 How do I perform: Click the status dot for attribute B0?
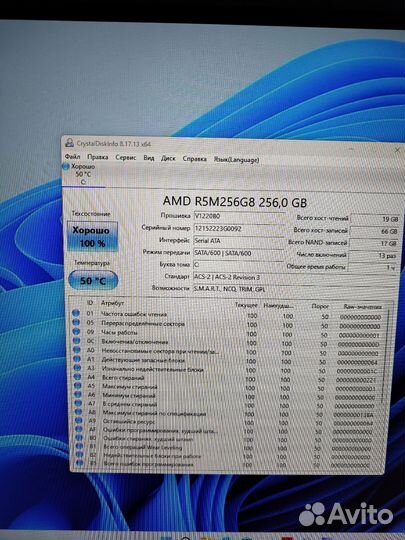(x=79, y=438)
